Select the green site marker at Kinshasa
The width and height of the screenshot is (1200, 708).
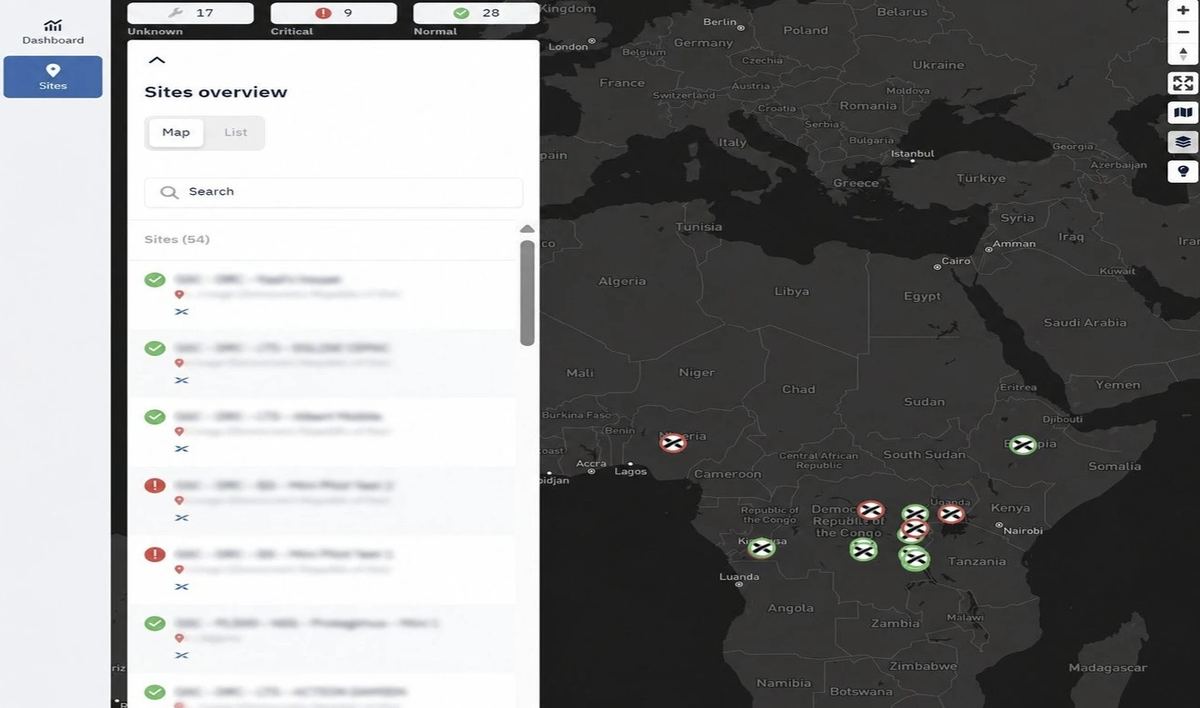coord(762,547)
